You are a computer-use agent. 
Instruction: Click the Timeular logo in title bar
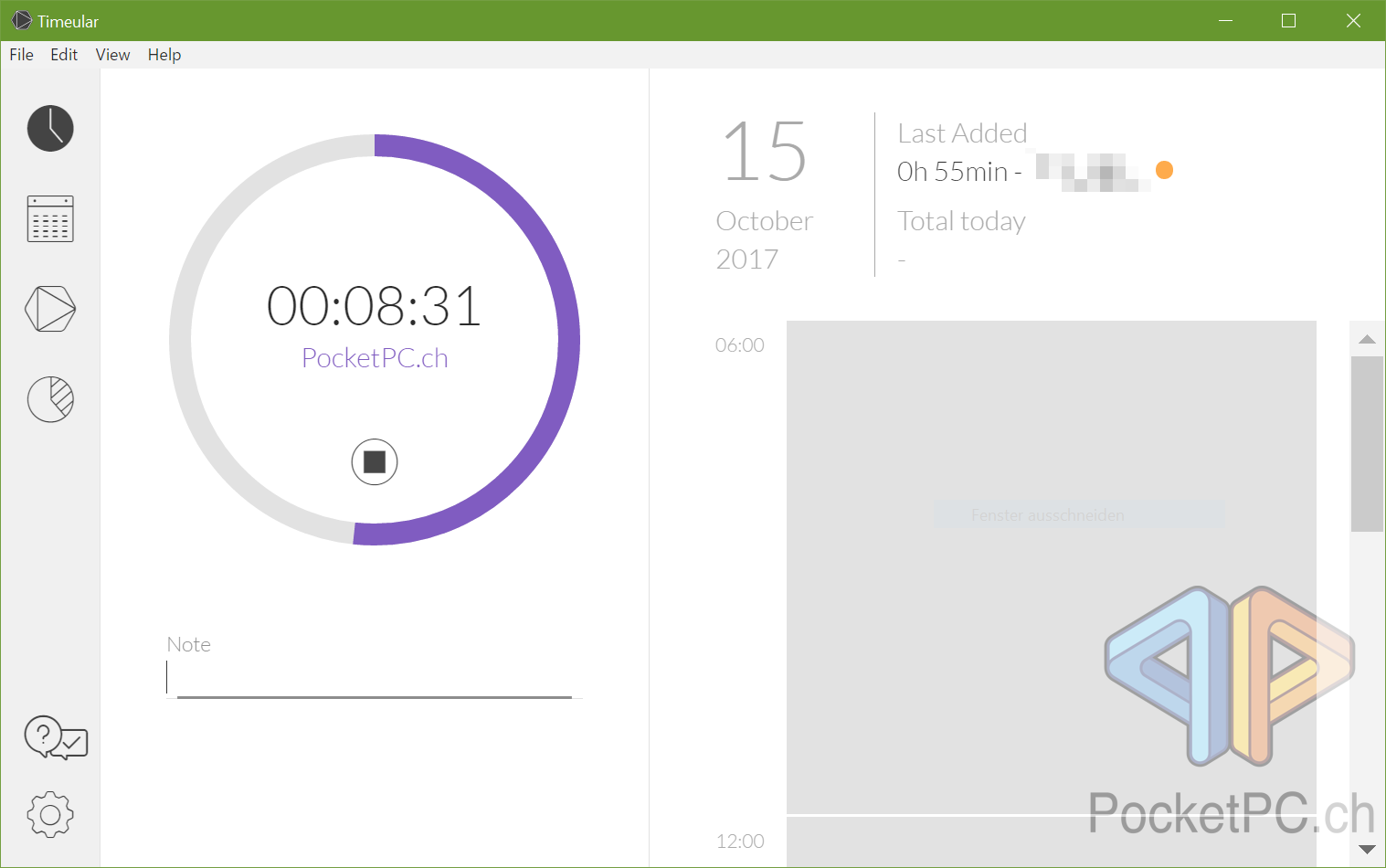tap(21, 20)
